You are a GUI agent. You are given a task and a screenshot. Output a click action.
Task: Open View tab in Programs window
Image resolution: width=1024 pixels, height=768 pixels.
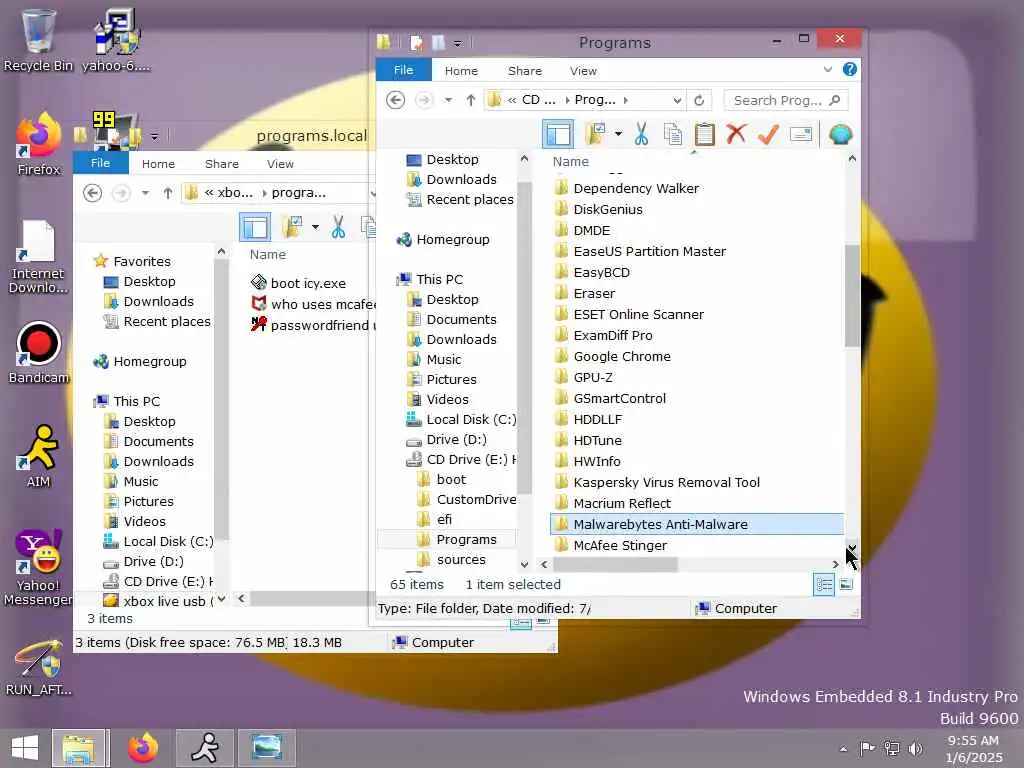point(583,71)
